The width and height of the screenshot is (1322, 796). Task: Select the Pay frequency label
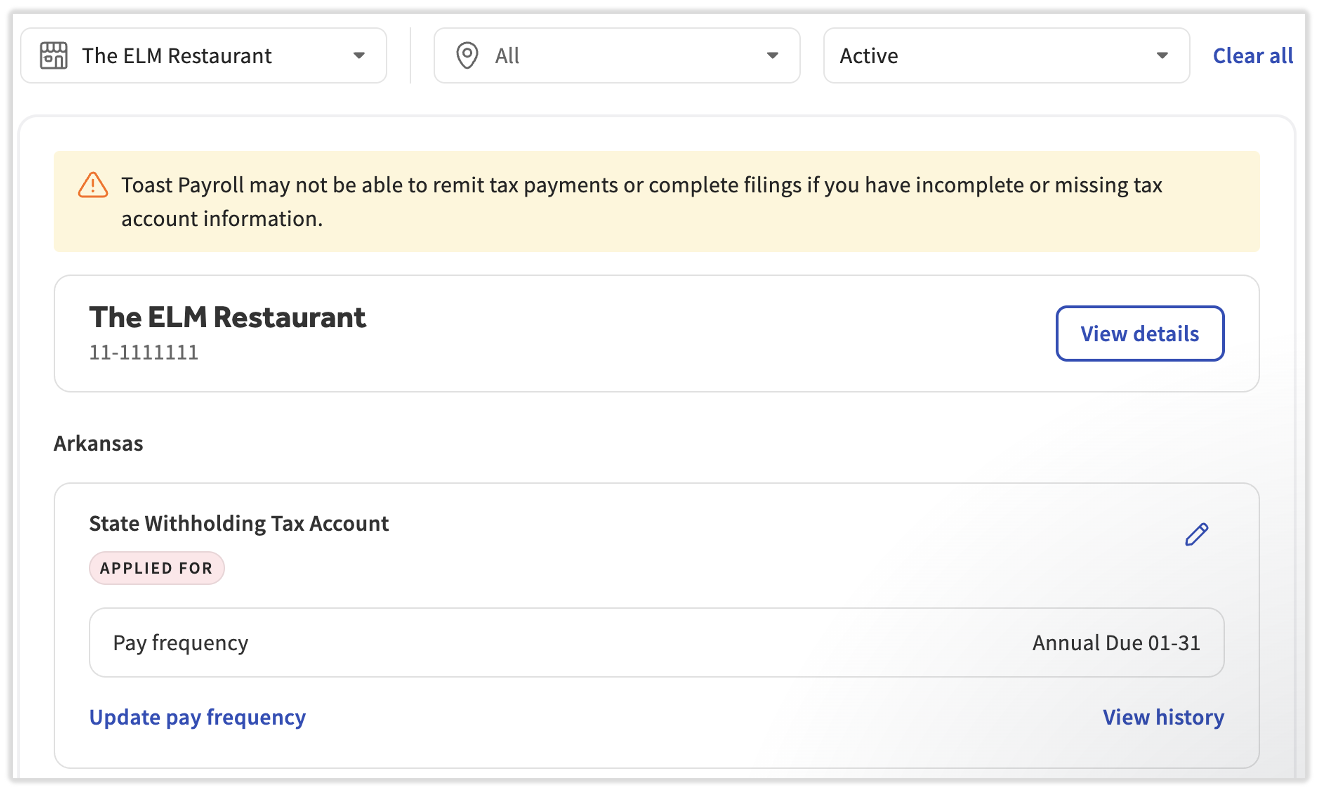180,643
